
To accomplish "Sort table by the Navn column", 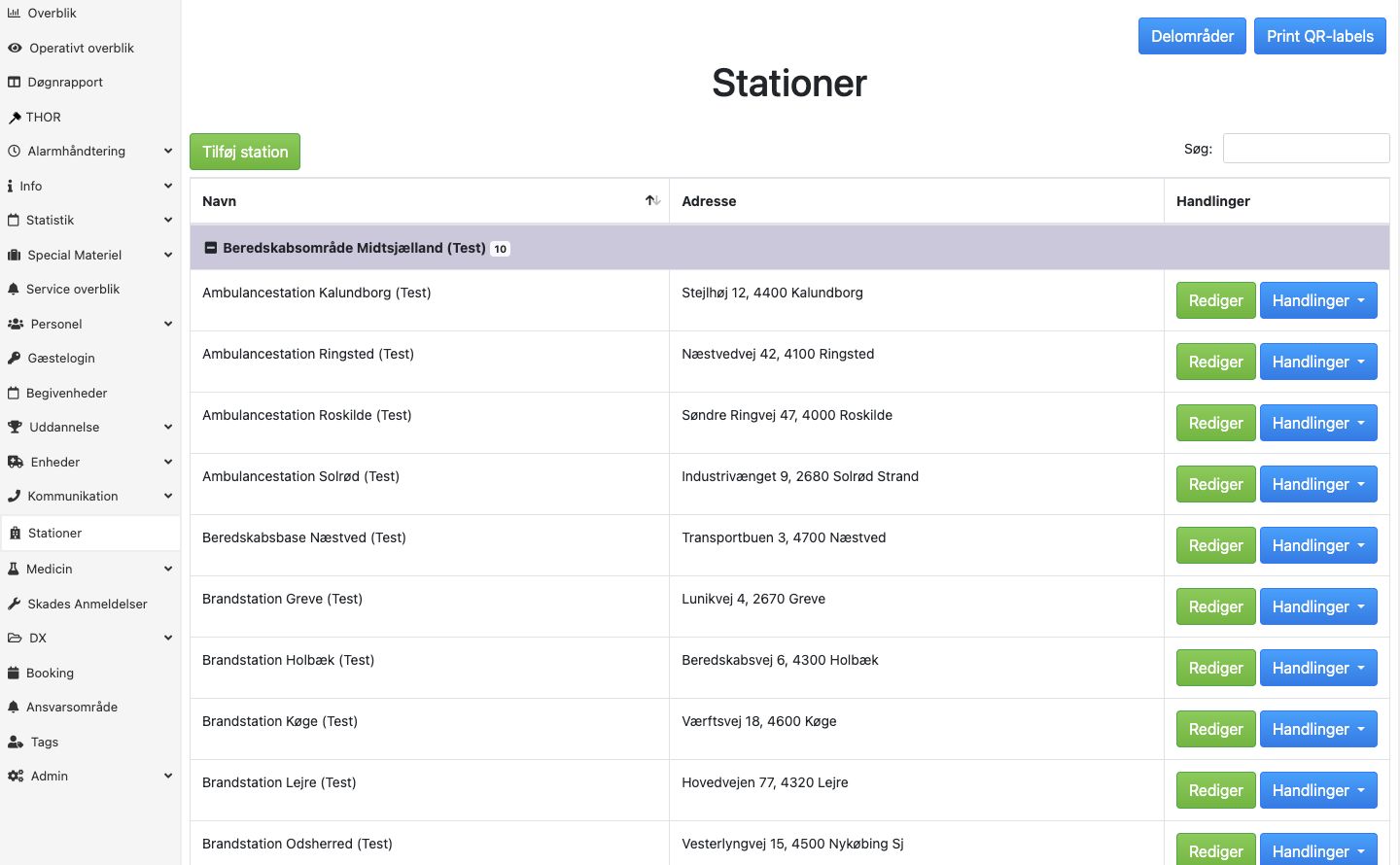I will (430, 201).
